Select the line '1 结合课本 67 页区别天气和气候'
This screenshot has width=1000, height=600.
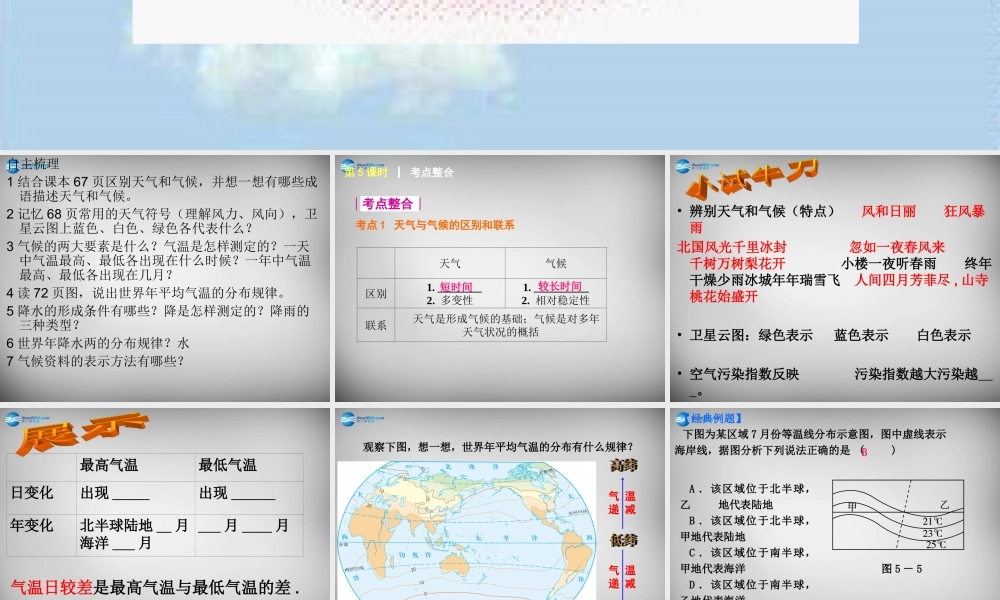pos(162,189)
